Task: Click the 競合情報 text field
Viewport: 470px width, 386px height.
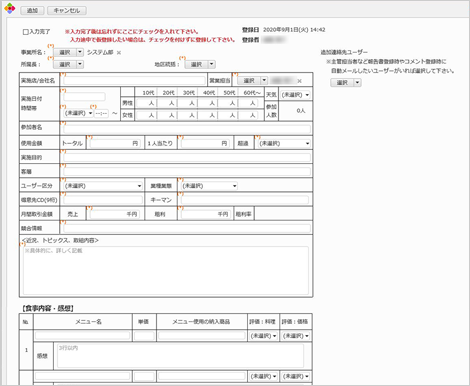Action: coord(187,228)
